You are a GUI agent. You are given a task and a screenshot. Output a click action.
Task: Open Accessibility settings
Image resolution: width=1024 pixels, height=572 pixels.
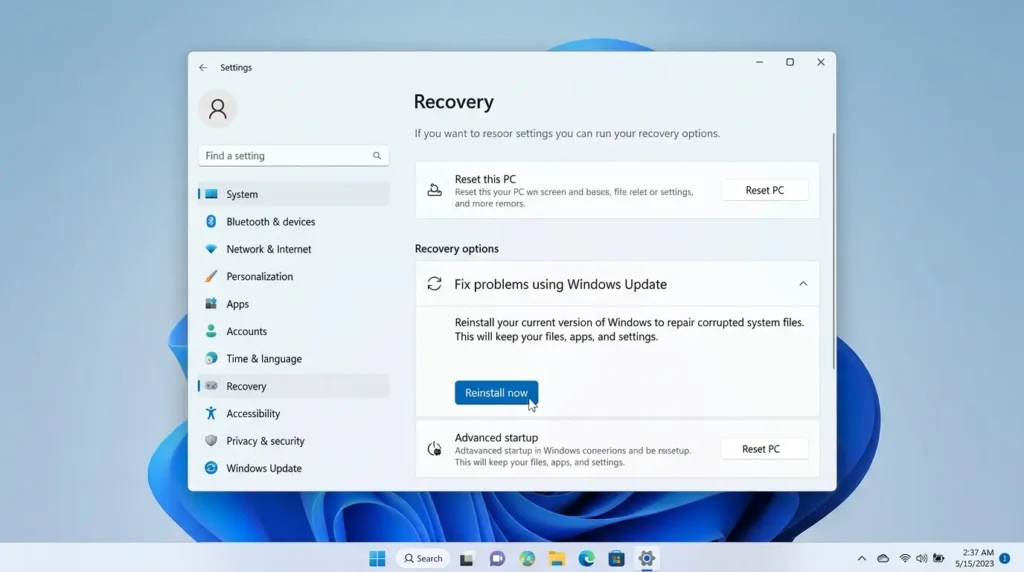click(294, 413)
